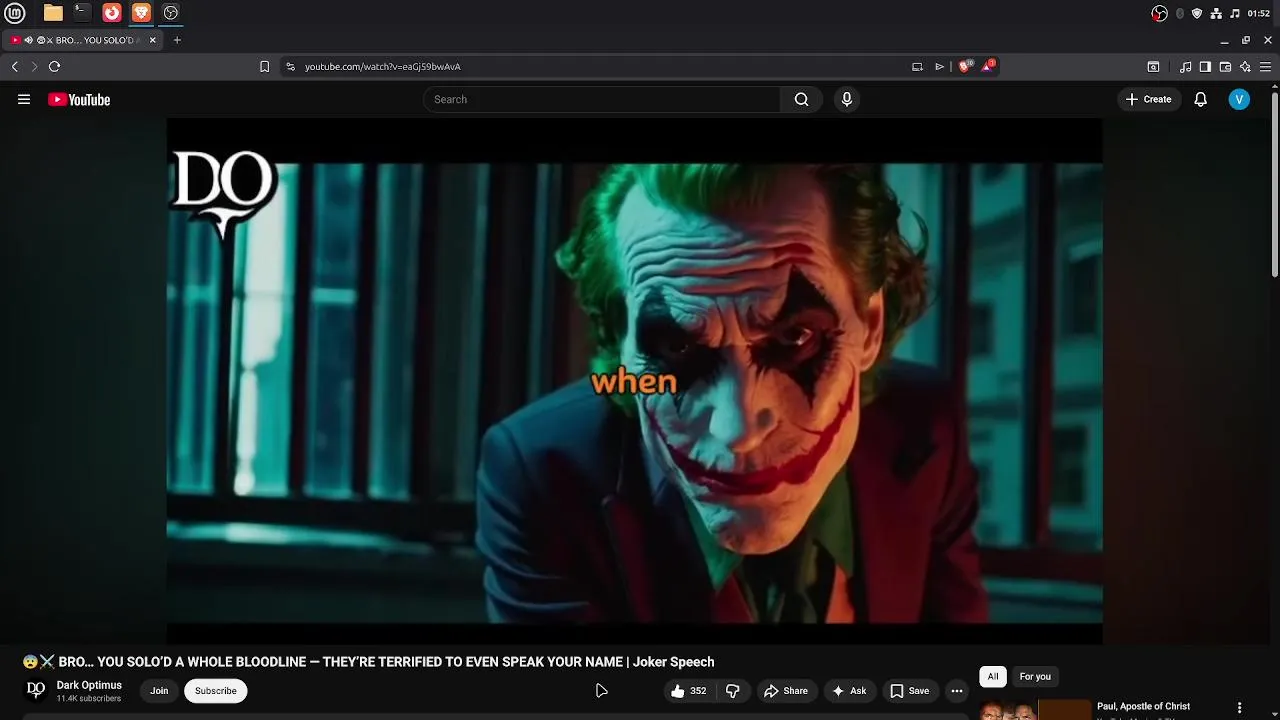
Task: Open Brave Wallet toolbar icon
Action: [1225, 67]
